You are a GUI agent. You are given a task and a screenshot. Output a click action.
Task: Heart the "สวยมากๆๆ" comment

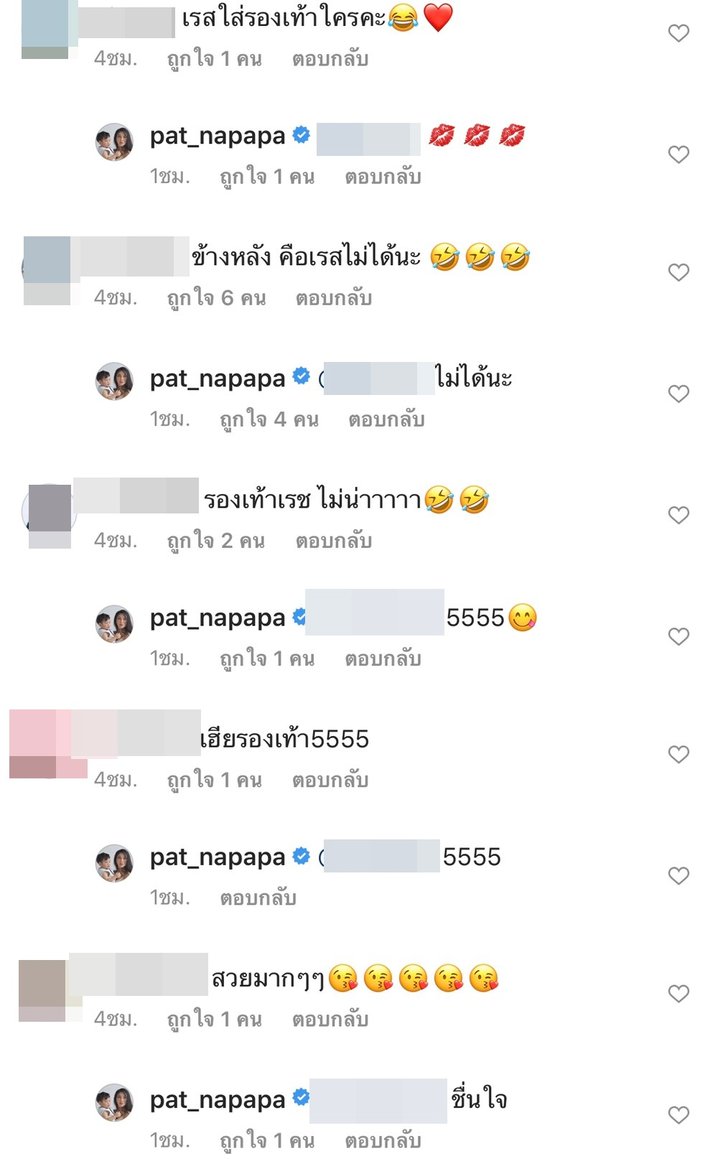click(678, 993)
